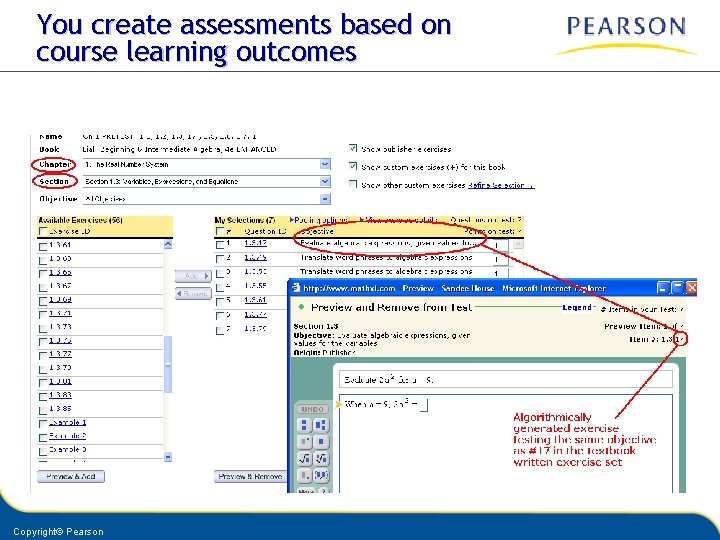Image resolution: width=720 pixels, height=540 pixels.
Task: Click exercise 1.3.63 text row
Action: 60,259
